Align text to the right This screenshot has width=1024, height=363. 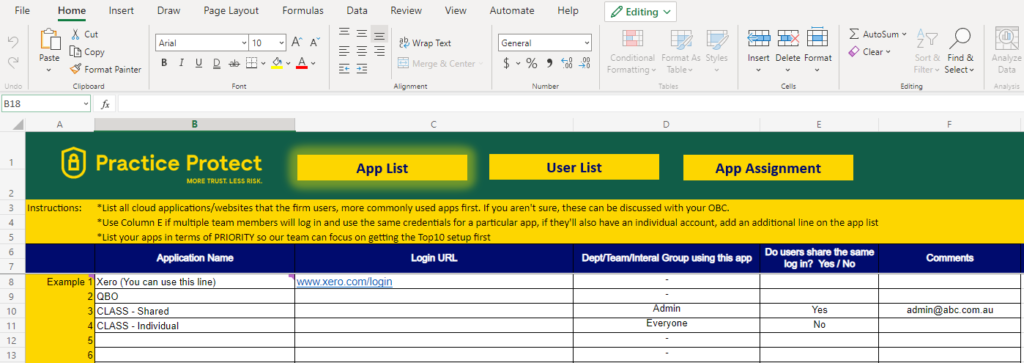[x=379, y=50]
